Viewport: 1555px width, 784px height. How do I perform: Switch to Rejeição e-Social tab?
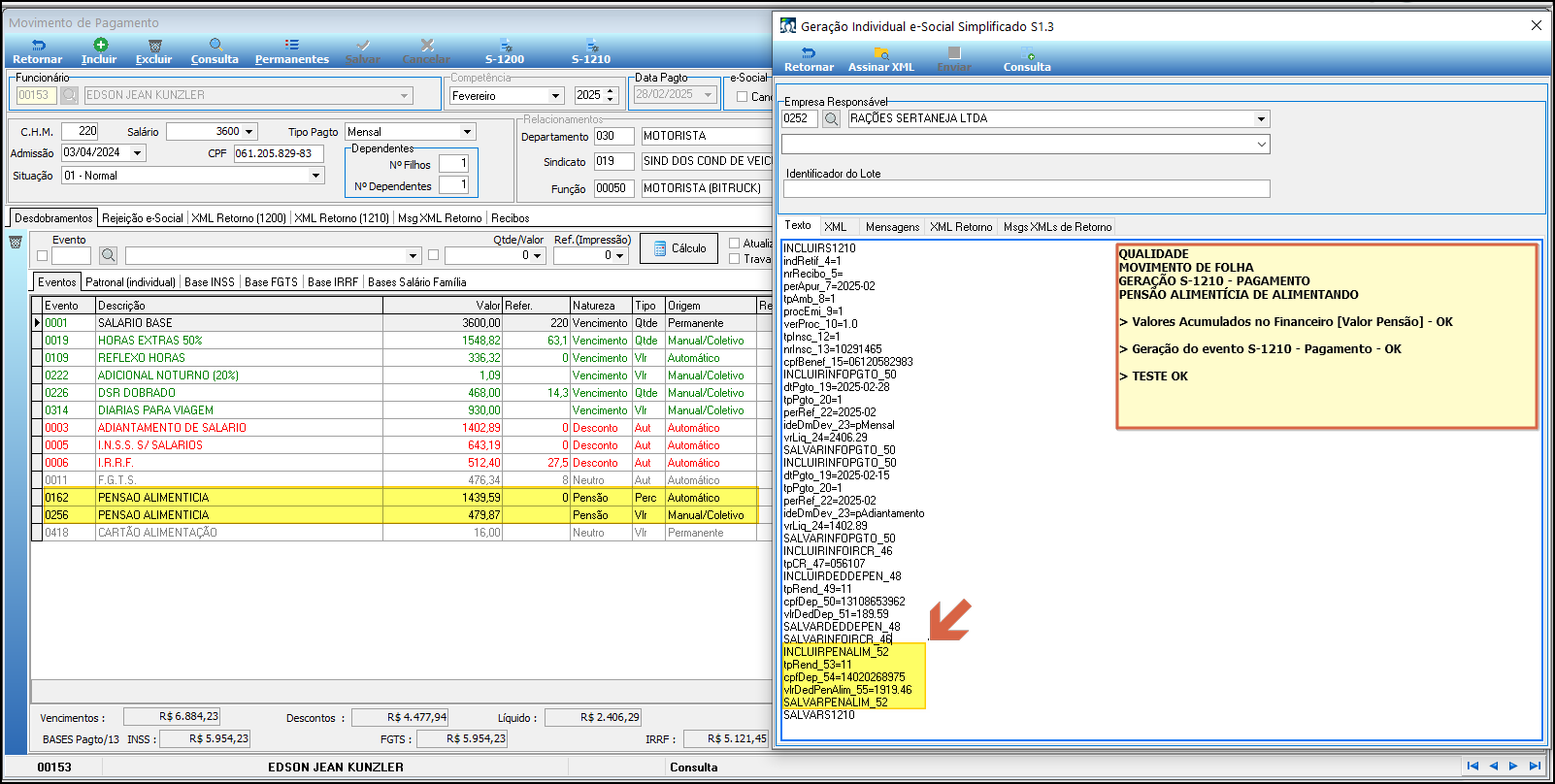[x=143, y=218]
